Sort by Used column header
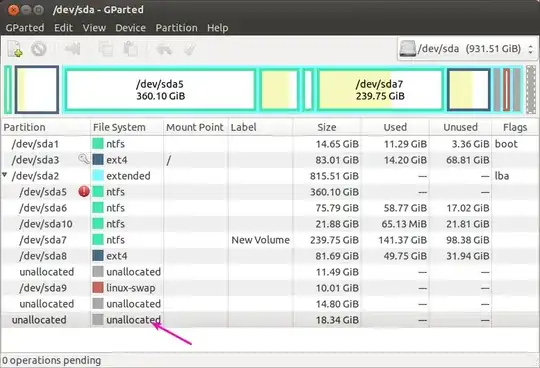Screen dimensions: 540x368 pos(395,127)
